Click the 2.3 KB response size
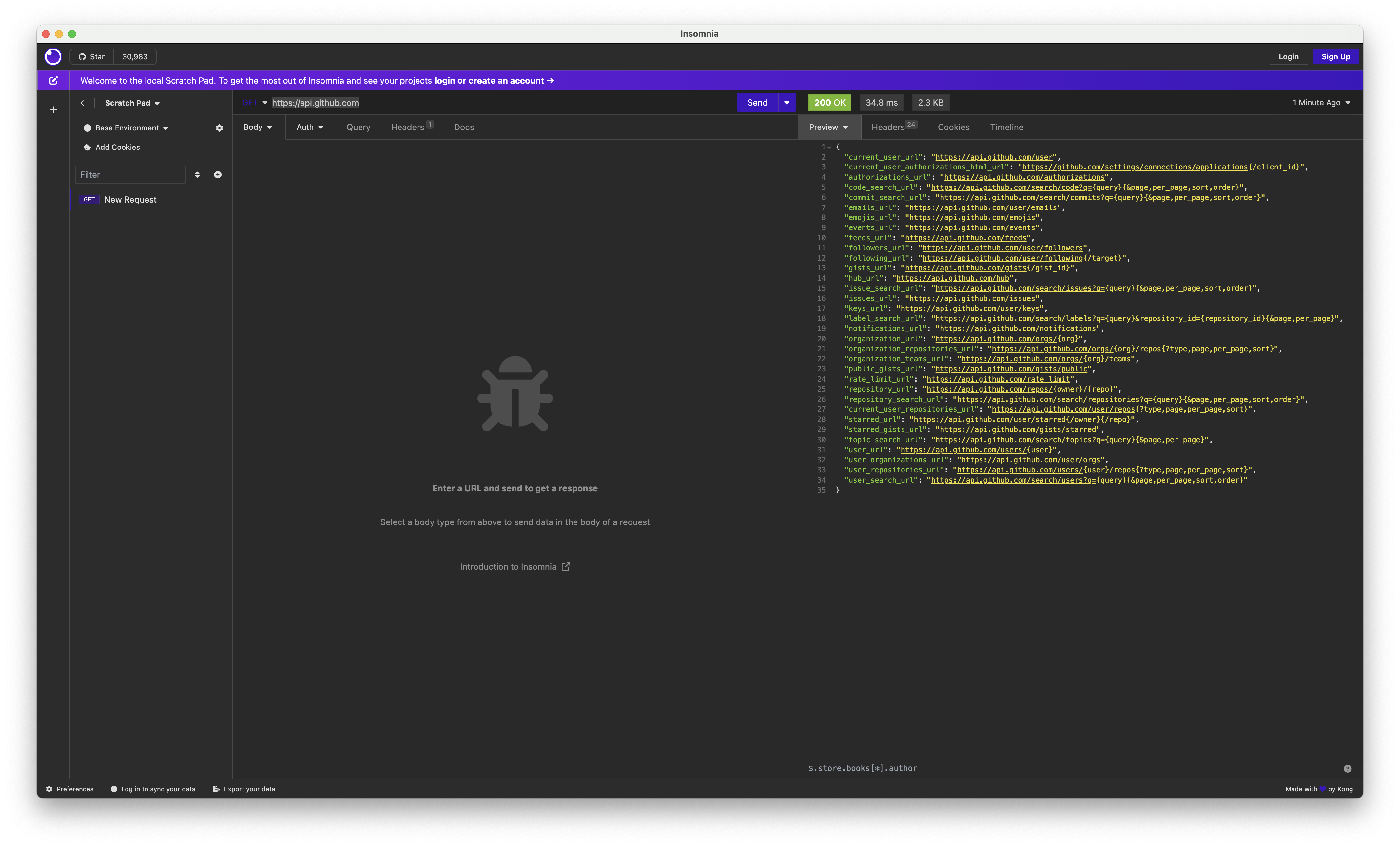This screenshot has height=847, width=1400. 931,103
